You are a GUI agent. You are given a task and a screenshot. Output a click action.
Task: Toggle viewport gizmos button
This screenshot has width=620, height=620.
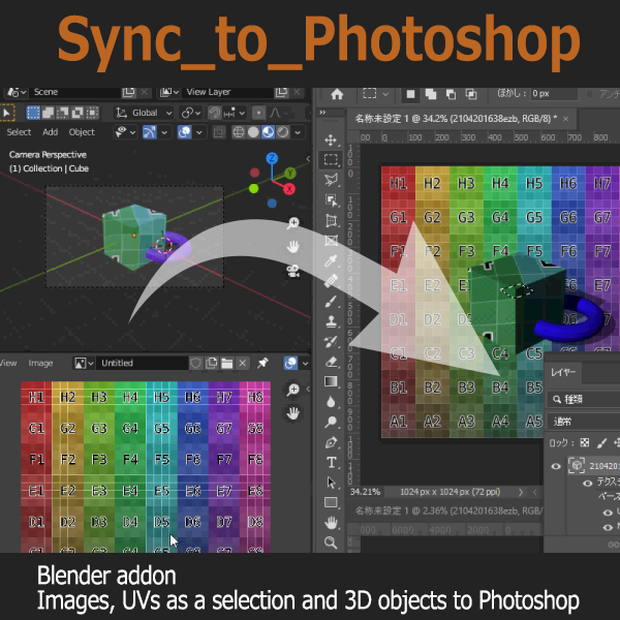149,132
